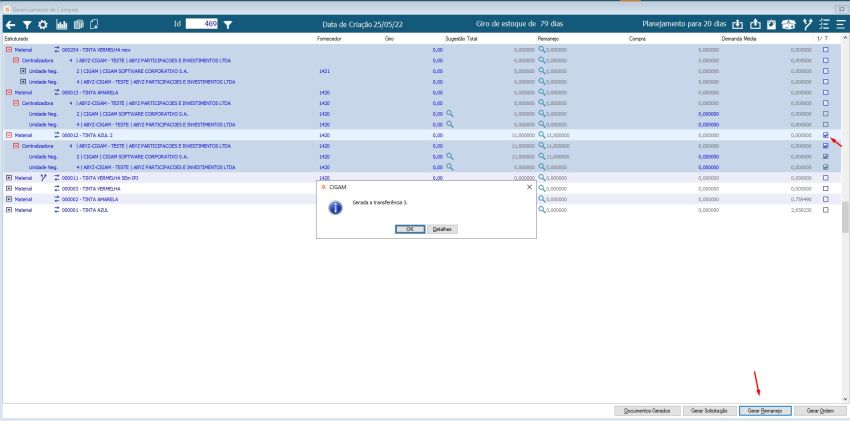This screenshot has height=421, width=850.
Task: Click Remanejo magnifier in 000001 TINTA AZUL row
Action: click(542, 210)
